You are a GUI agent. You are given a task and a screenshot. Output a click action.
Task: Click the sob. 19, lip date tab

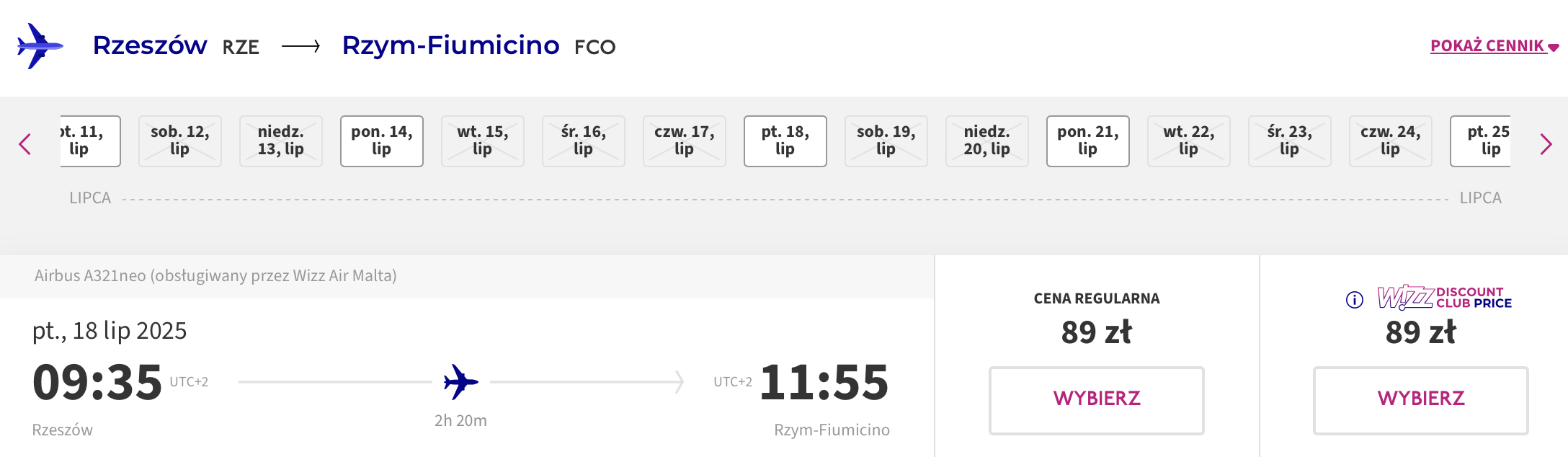point(886,141)
